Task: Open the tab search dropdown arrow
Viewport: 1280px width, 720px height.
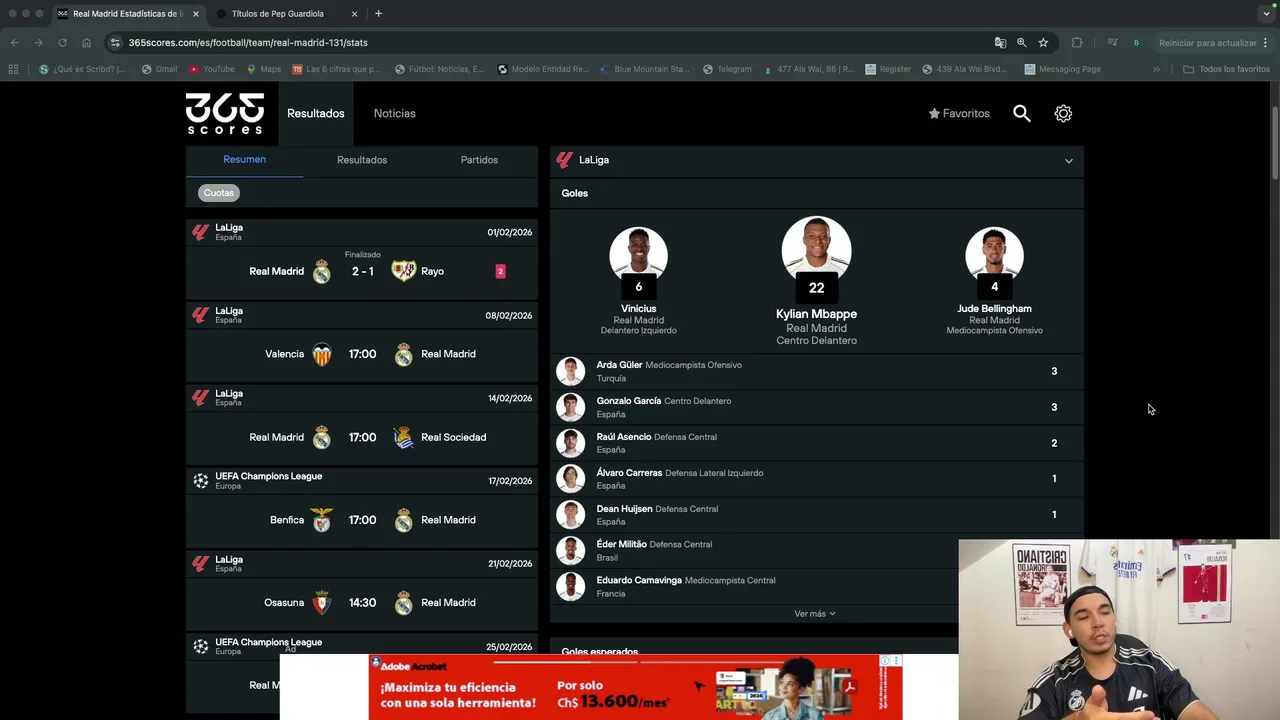Action: click(1266, 14)
